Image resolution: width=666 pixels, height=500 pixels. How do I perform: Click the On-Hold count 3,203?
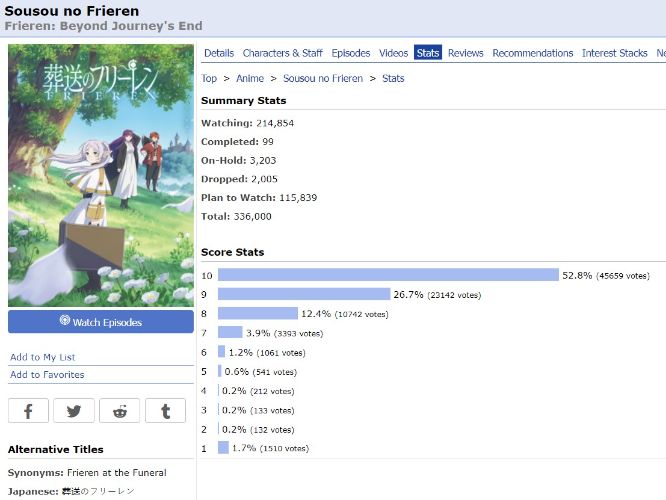coord(263,161)
